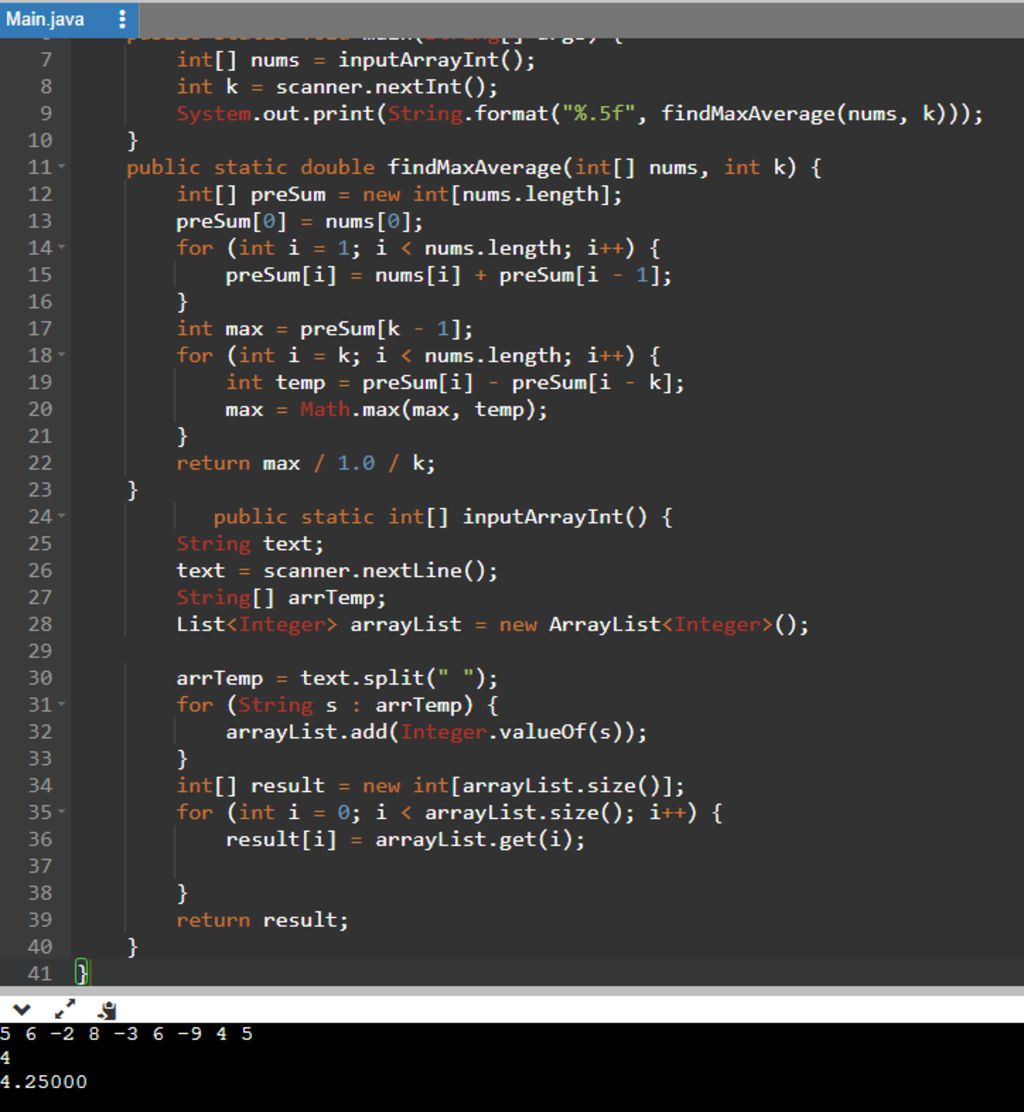The image size is (1024, 1112).
Task: Click the closing brace on line 41
Action: point(82,972)
